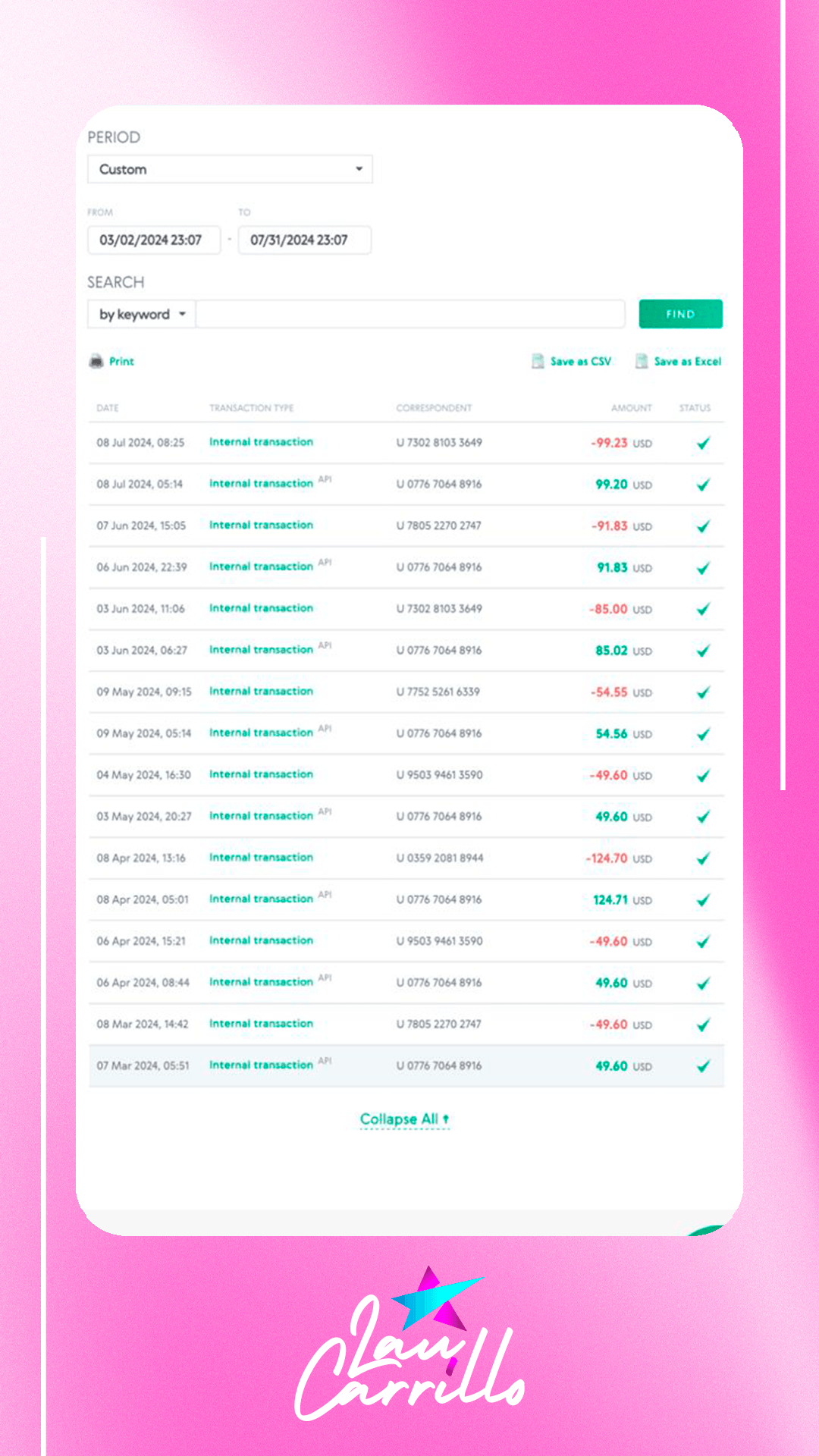Open the by keyword search dropdown
This screenshot has height=1456, width=819.
tap(142, 315)
